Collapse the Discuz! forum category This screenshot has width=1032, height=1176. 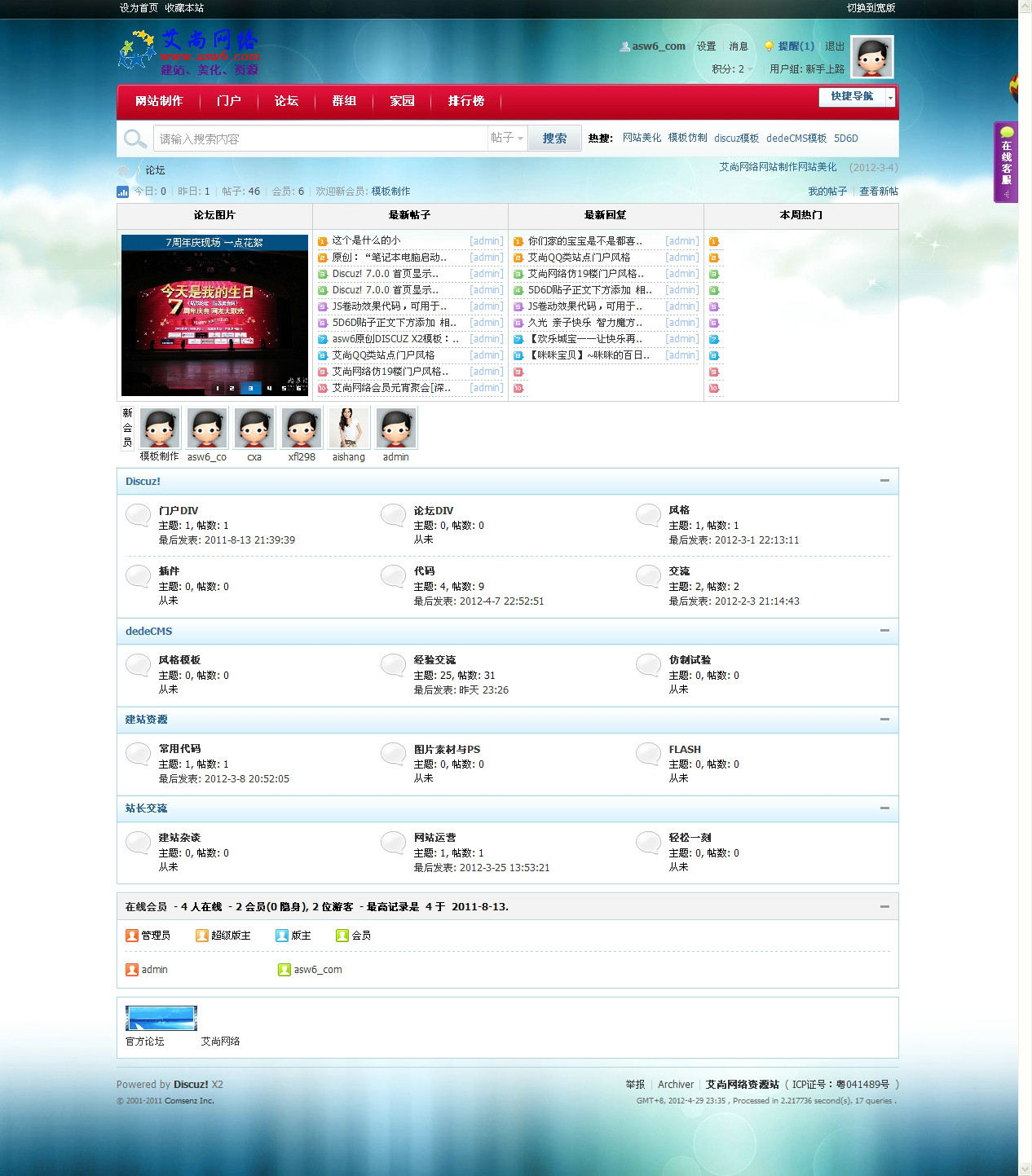[x=884, y=481]
